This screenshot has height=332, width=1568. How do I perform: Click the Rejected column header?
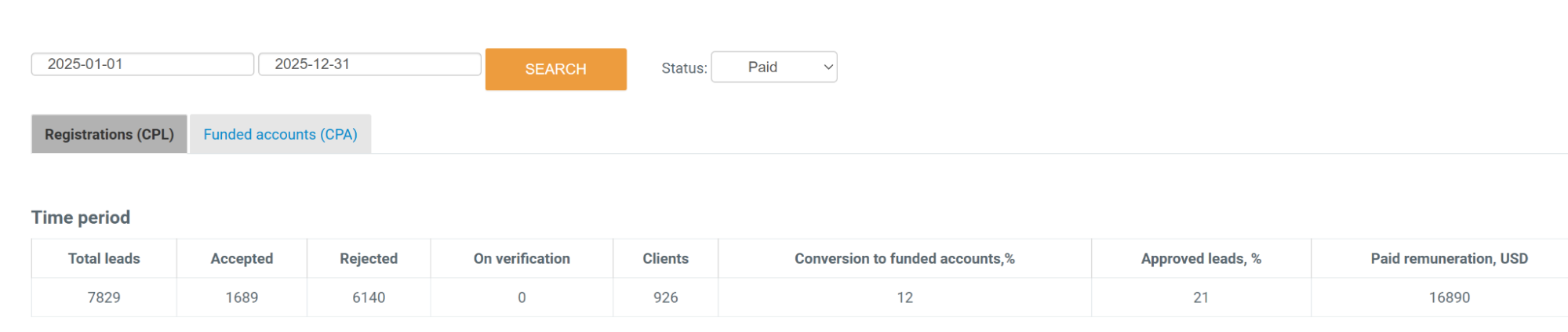tap(369, 258)
